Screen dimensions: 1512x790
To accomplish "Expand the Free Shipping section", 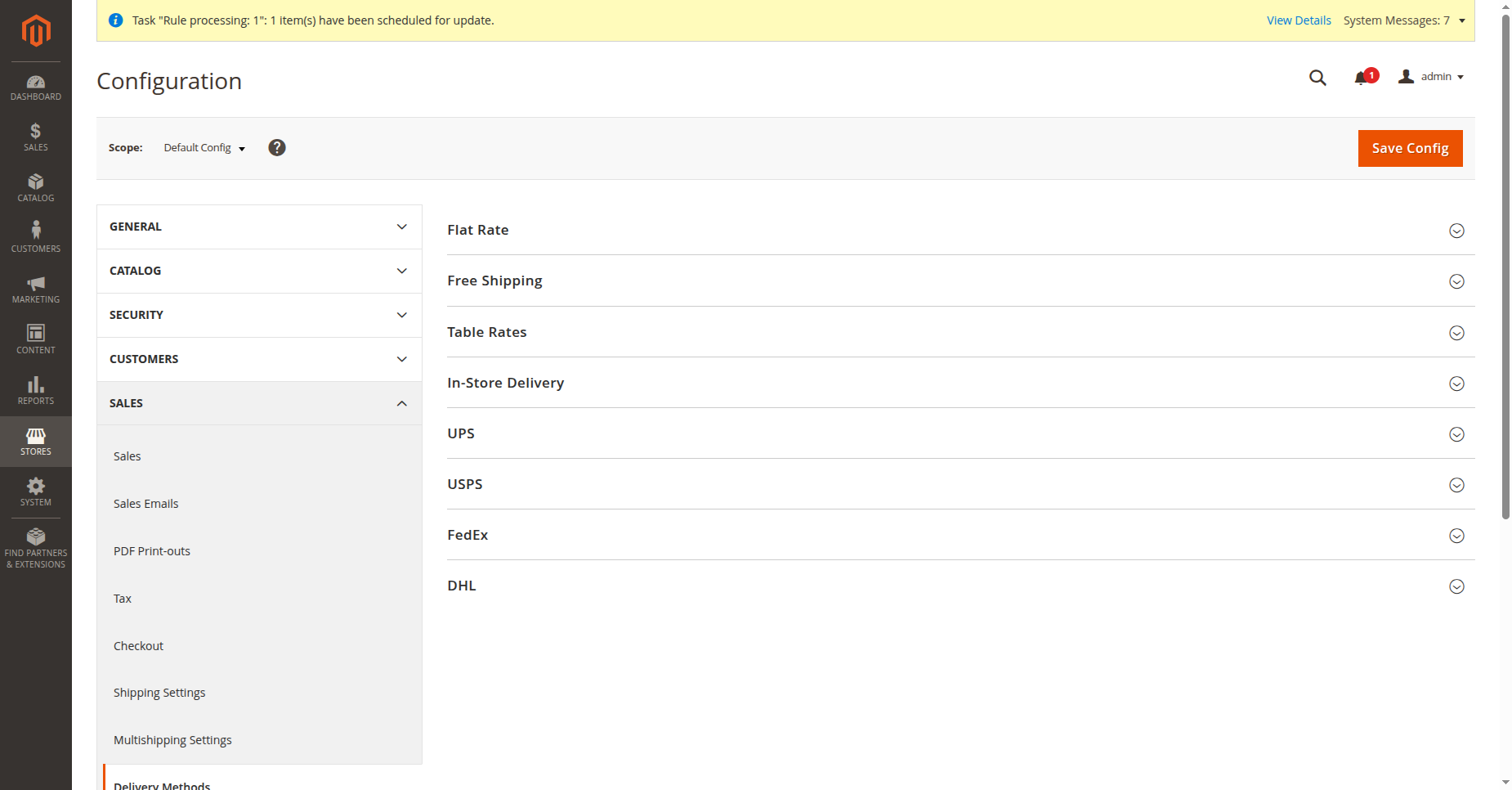I will click(960, 281).
